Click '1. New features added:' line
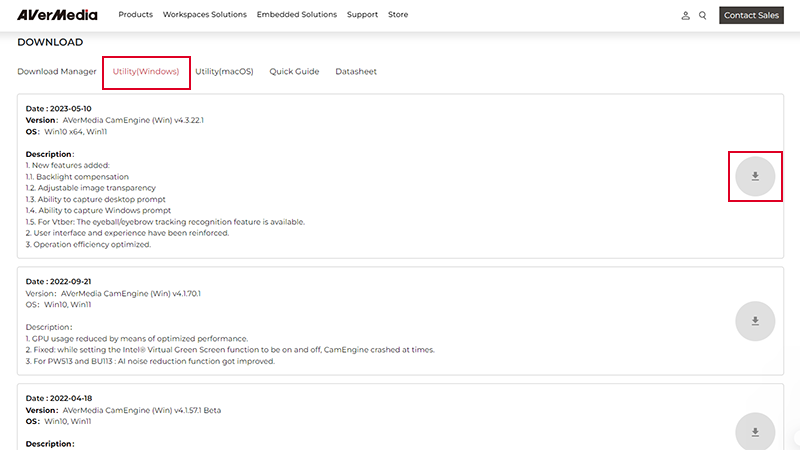The image size is (800, 450). [68, 165]
